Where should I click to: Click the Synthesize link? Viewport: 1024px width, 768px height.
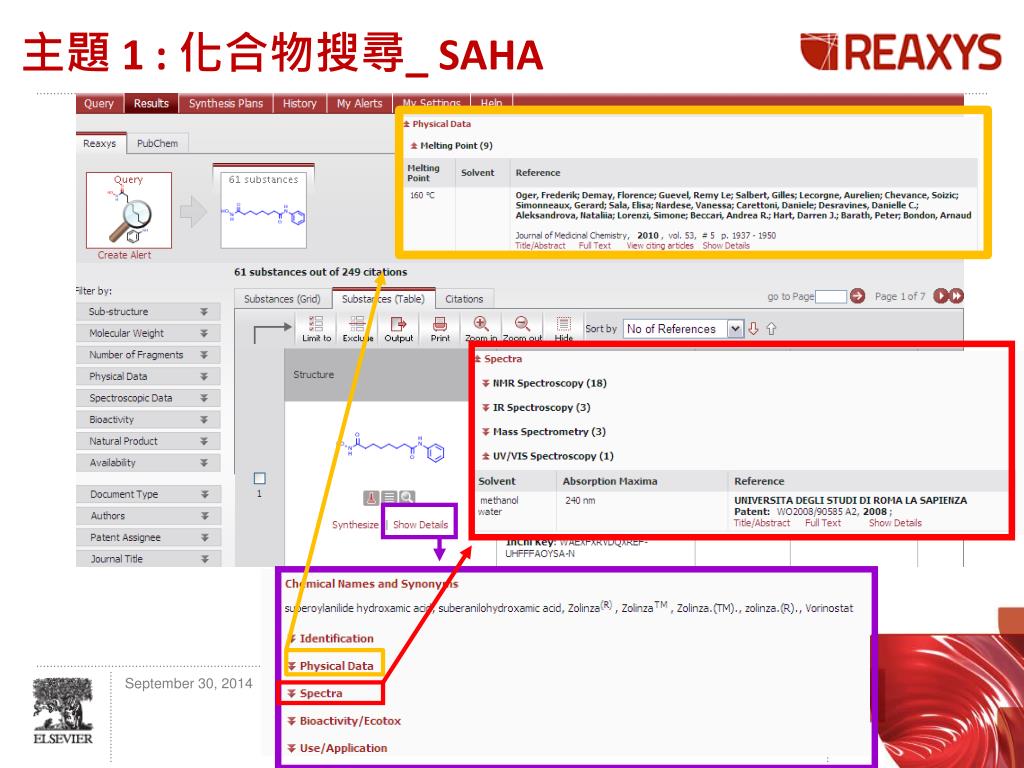(x=355, y=524)
